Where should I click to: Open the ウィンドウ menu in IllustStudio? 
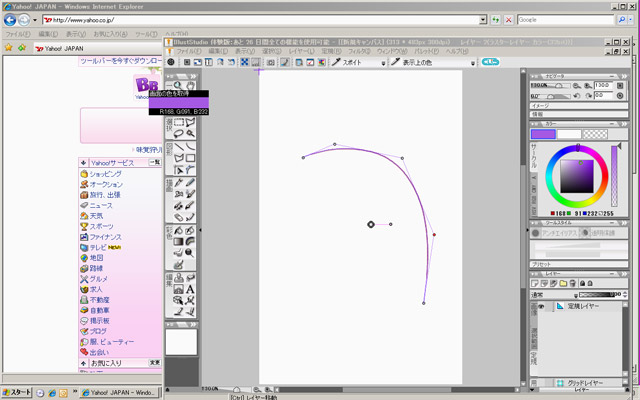click(392, 51)
